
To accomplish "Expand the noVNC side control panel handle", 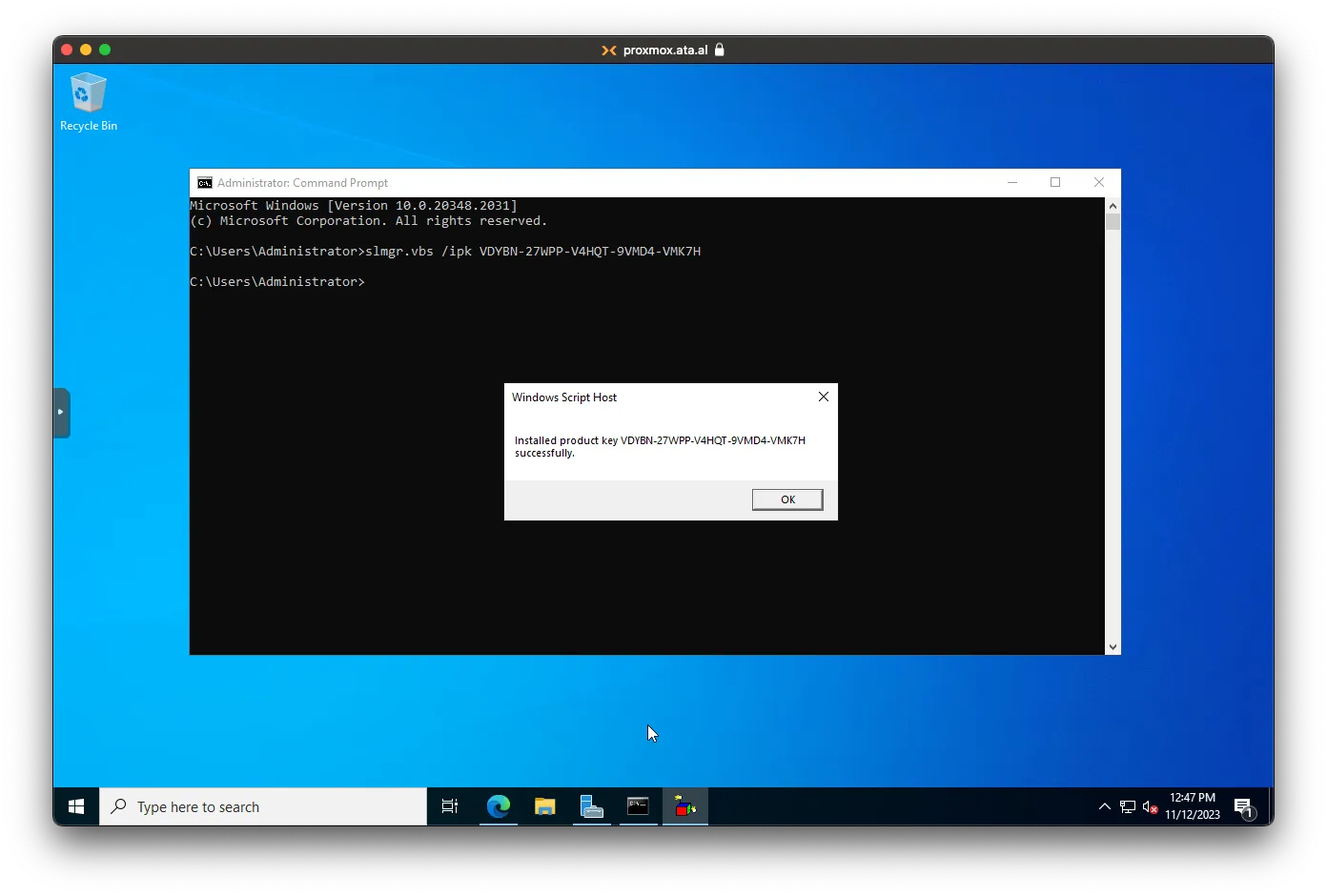I will click(62, 413).
